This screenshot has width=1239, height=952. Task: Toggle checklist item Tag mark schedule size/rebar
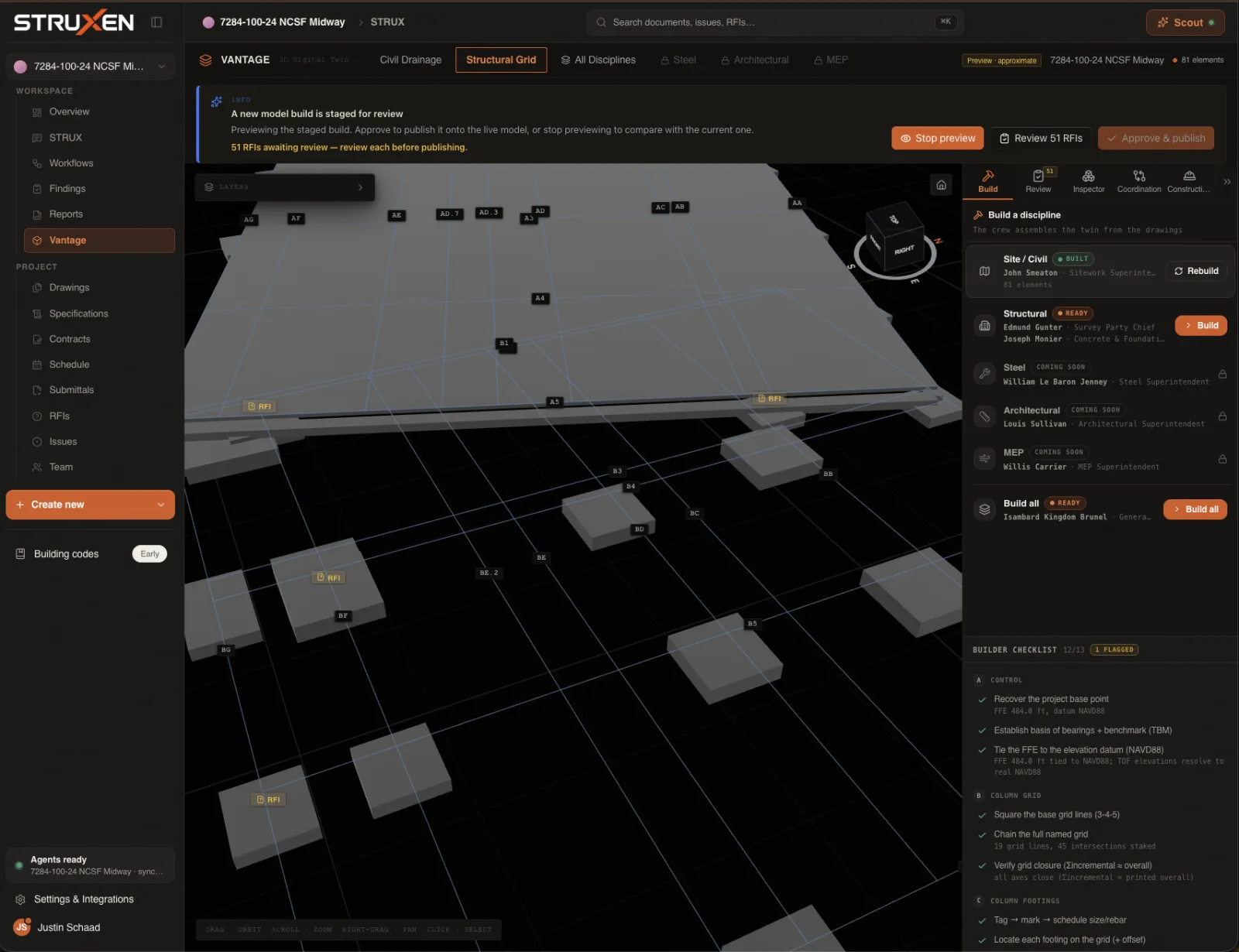coord(982,920)
